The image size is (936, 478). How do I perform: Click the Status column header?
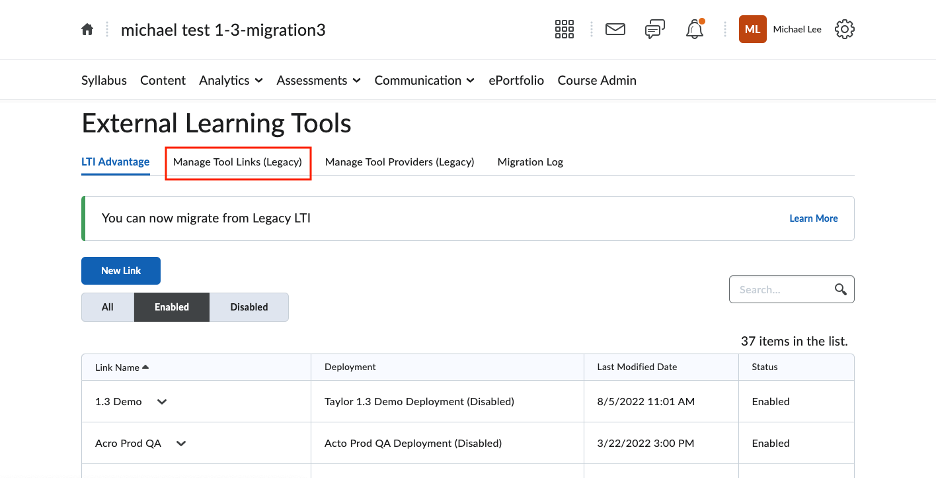765,367
